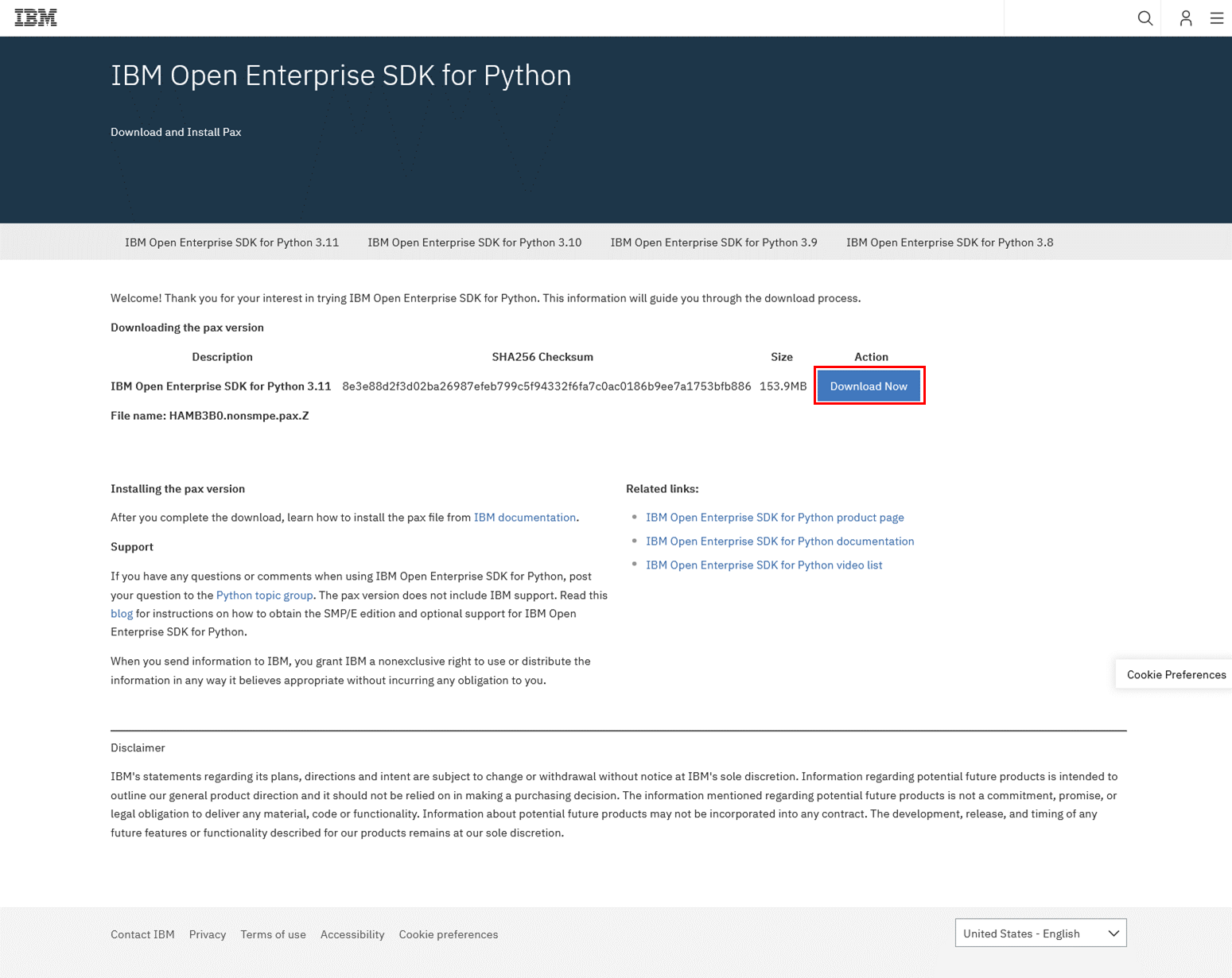Click the IBM logo
The width and height of the screenshot is (1232, 978).
(x=36, y=17)
